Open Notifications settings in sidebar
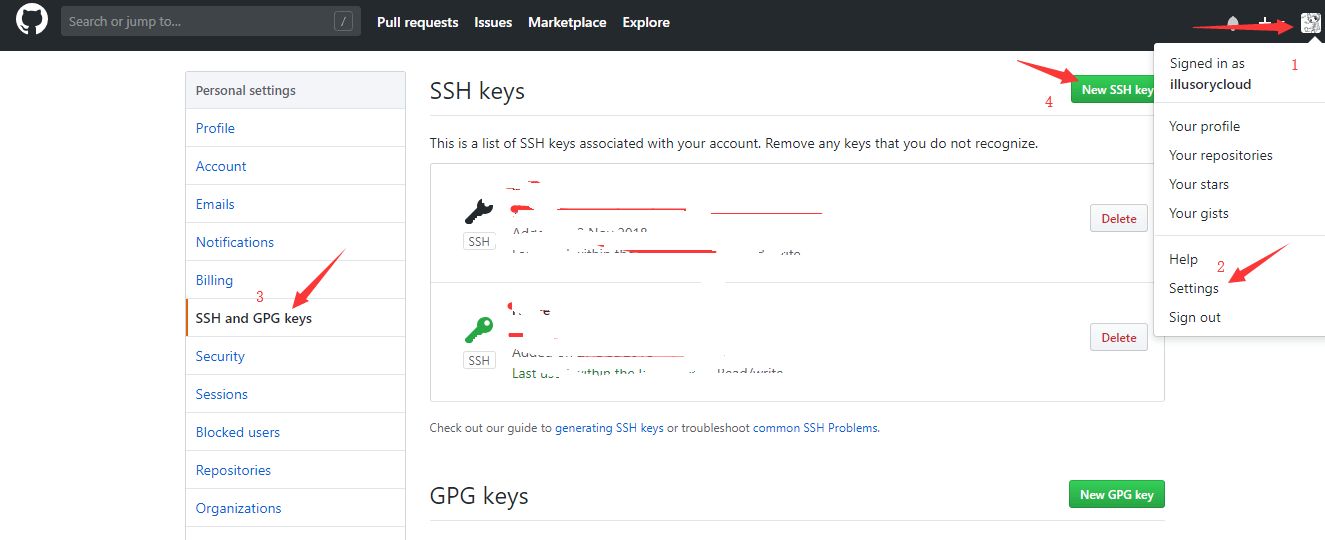Viewport: 1325px width, 540px height. coord(295,242)
